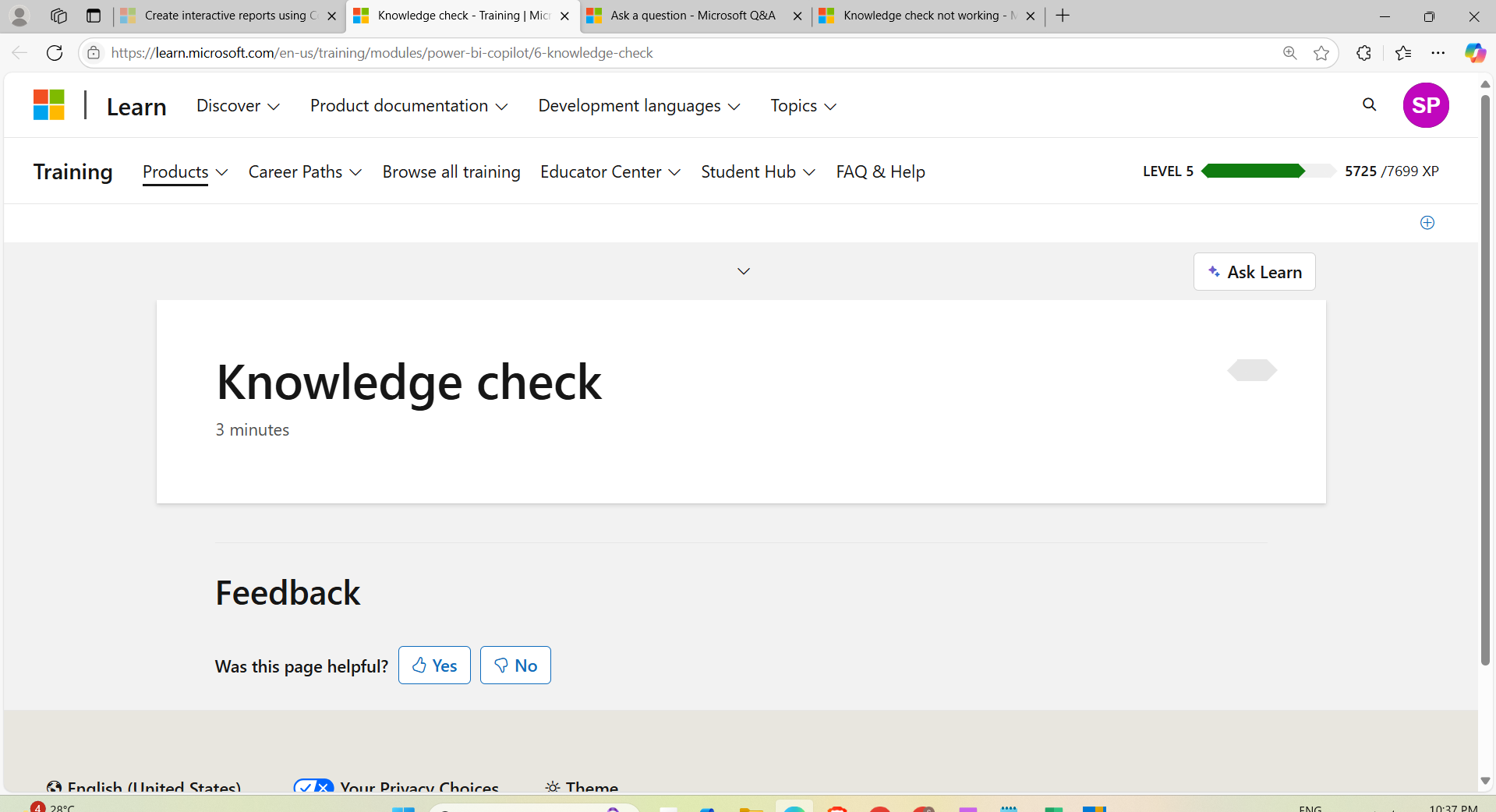The image size is (1496, 812).
Task: Open browser extensions puzzle icon
Action: tap(1363, 53)
